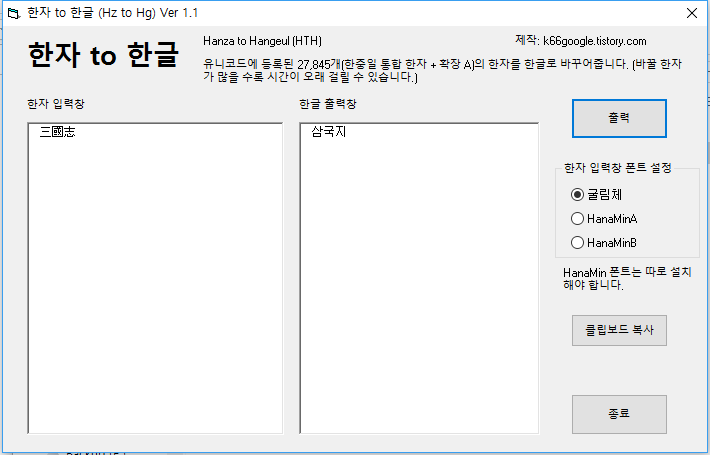Click inside the 한자 입력창 text box

pyautogui.click(x=155, y=278)
